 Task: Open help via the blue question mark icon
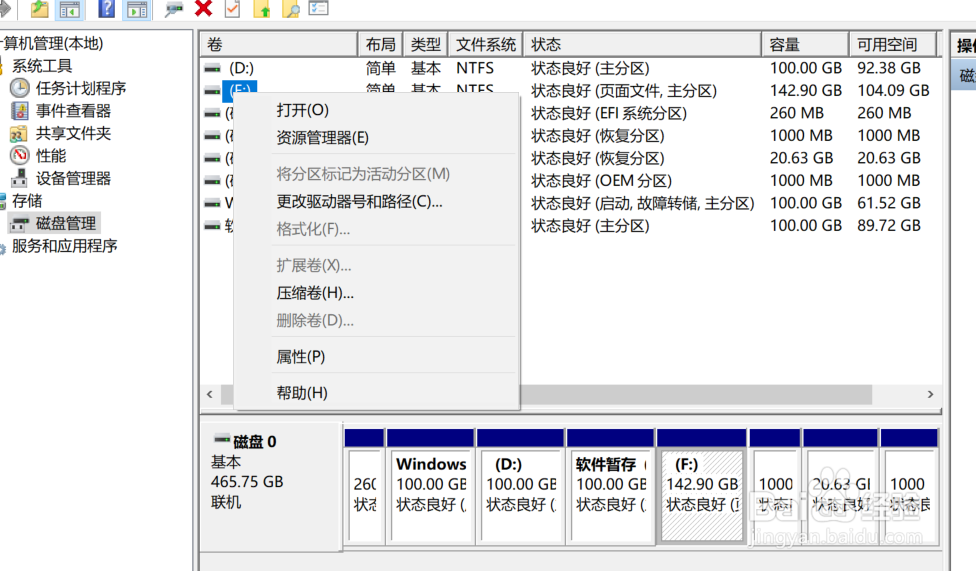click(106, 8)
